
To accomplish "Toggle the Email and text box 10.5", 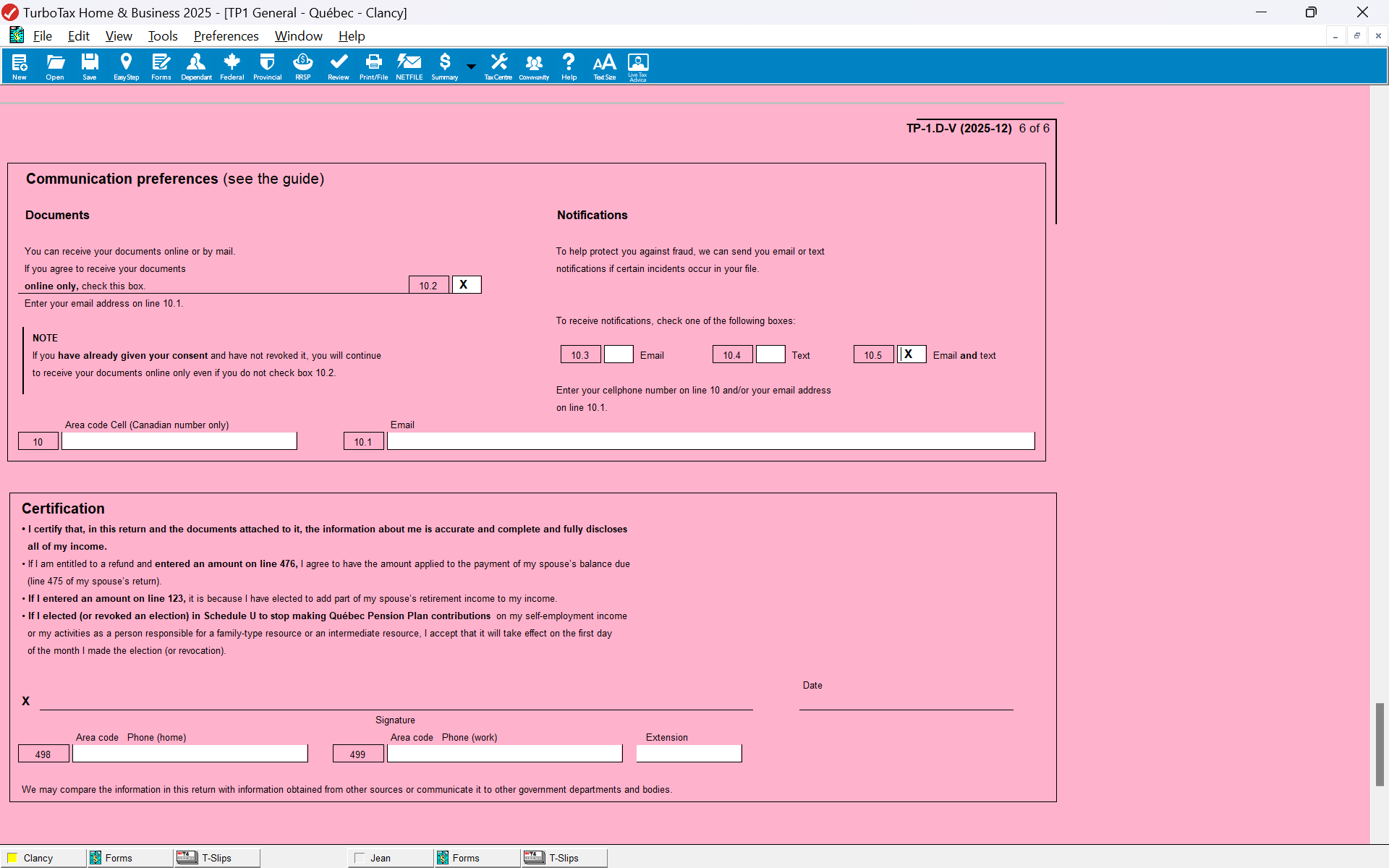I will point(912,354).
